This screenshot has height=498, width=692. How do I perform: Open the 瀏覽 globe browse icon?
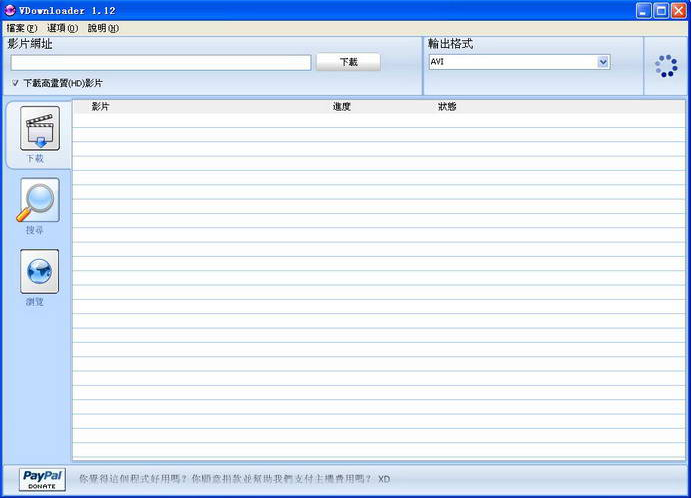coord(39,272)
